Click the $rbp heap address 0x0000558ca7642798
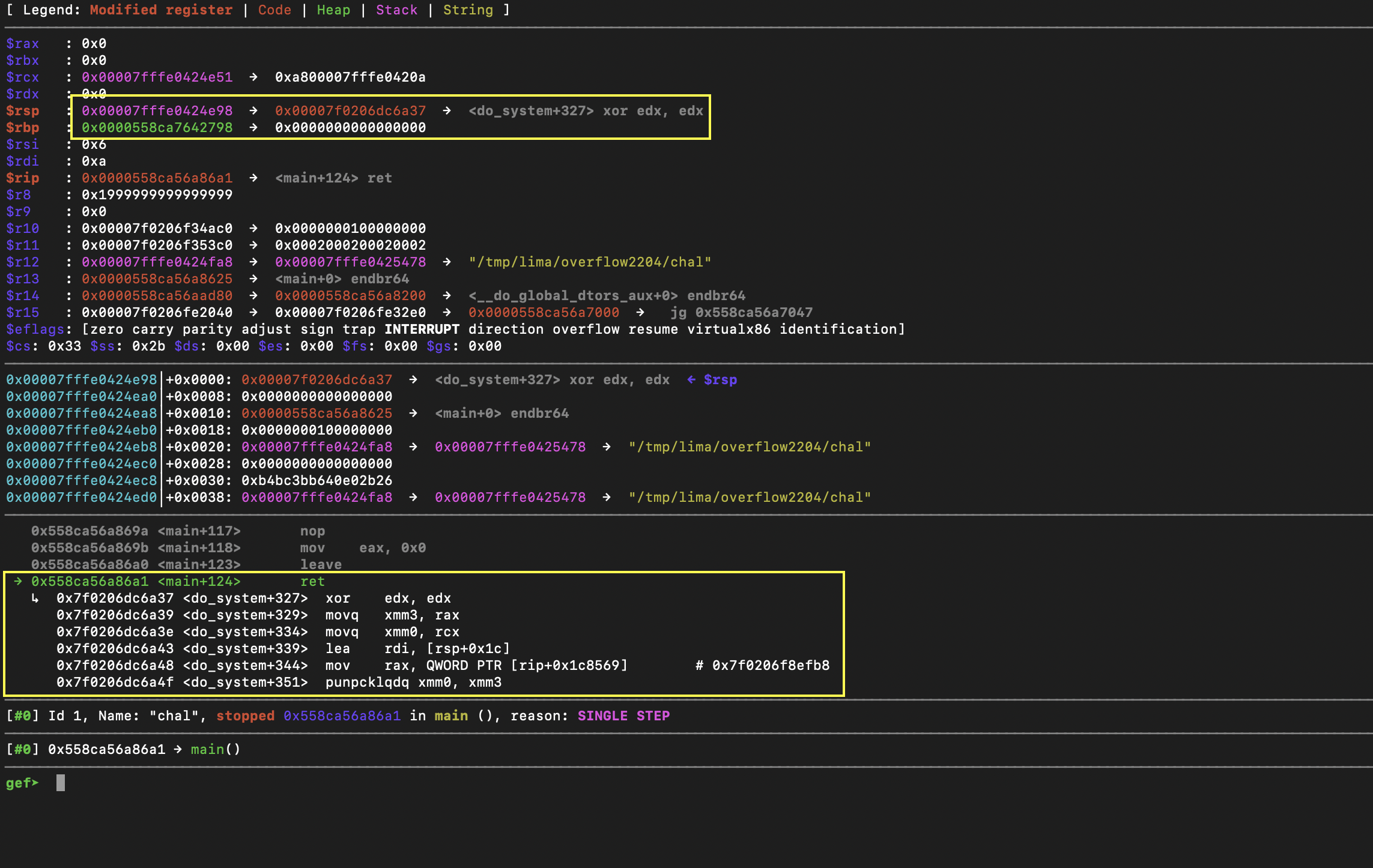Screen dimensions: 1373x868 tap(157, 128)
